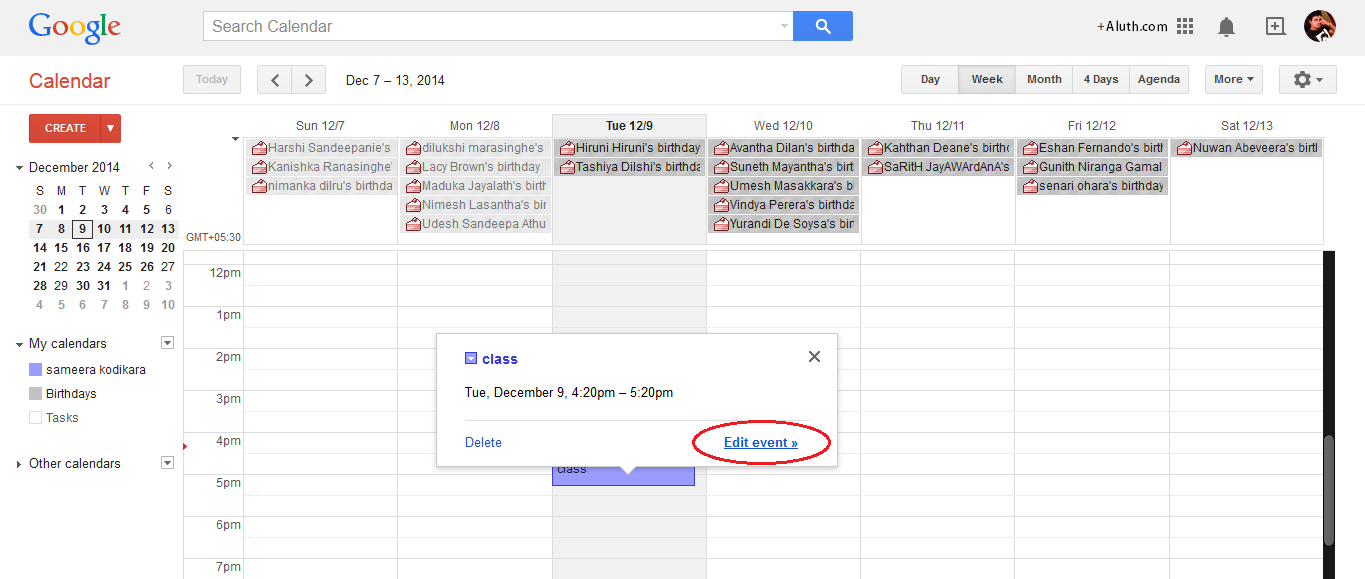The width and height of the screenshot is (1365, 579).
Task: Click the profile picture avatar
Action: point(1321,26)
